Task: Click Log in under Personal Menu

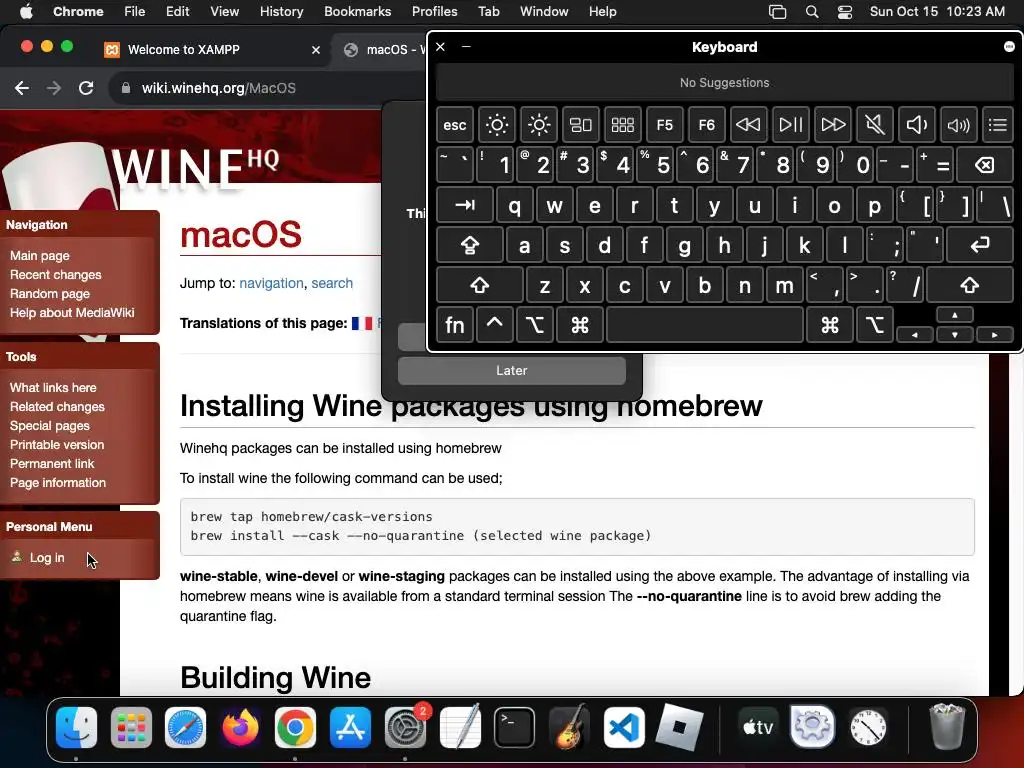Action: click(47, 558)
